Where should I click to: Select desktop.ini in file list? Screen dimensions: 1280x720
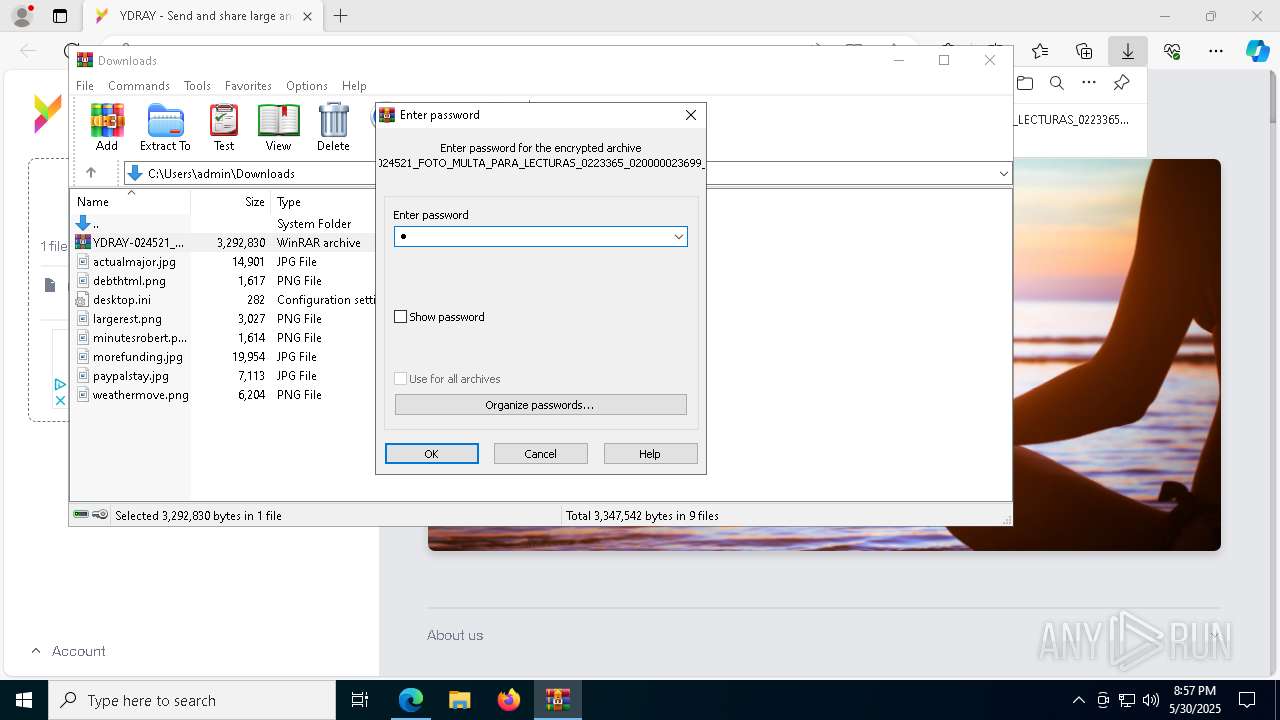(122, 300)
